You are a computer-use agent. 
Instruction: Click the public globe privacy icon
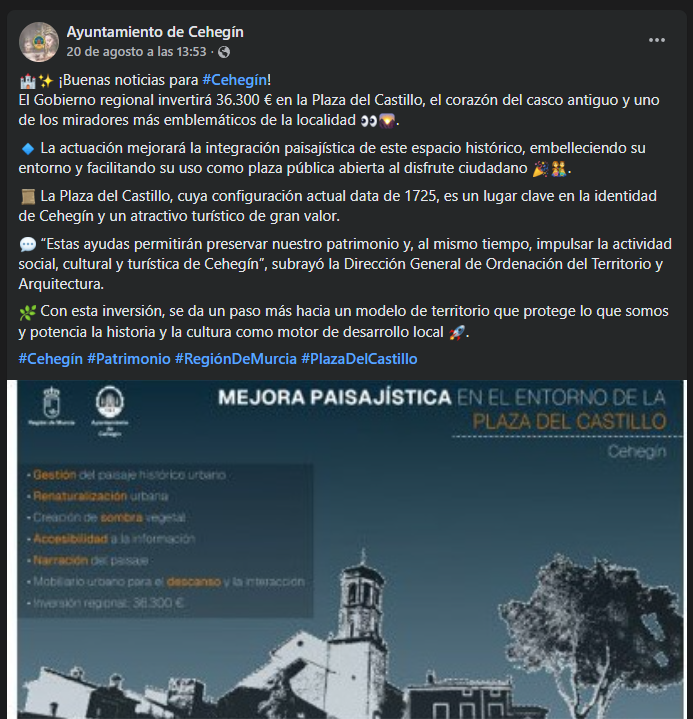224,52
